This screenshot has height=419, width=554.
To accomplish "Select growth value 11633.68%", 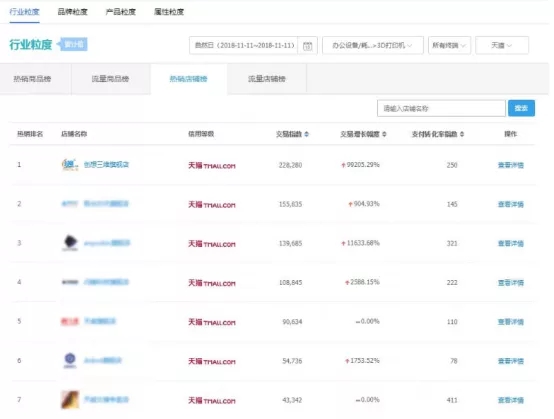I will 363,243.
